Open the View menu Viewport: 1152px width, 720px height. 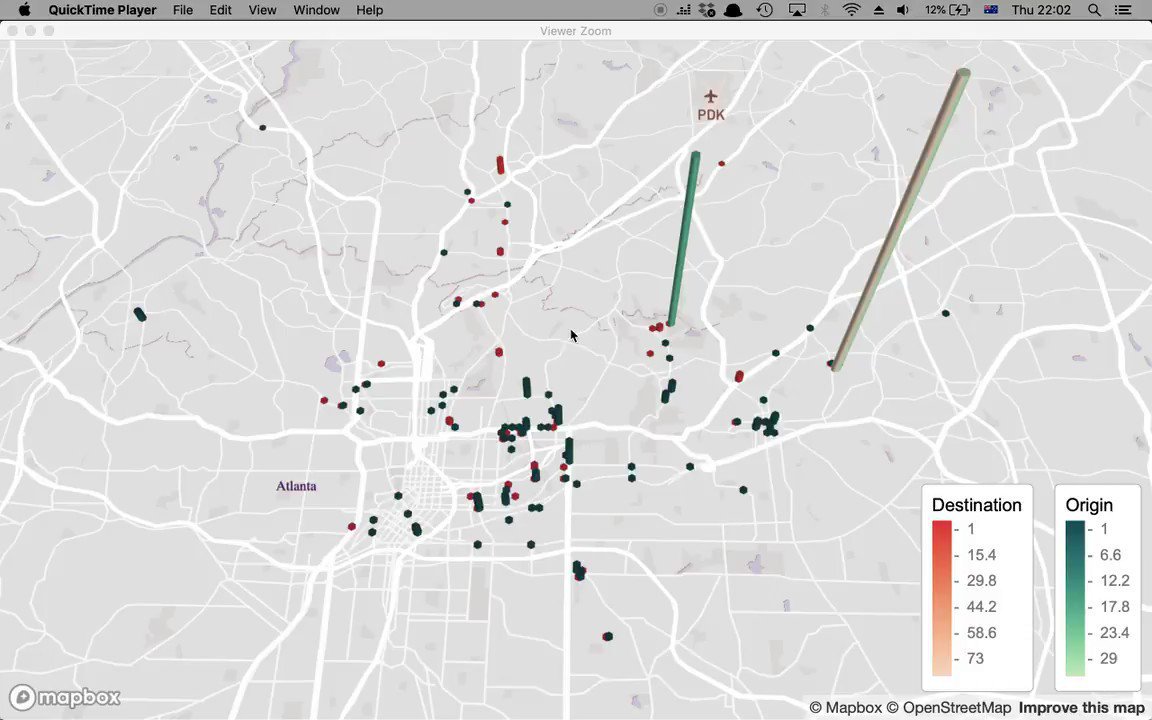[262, 10]
